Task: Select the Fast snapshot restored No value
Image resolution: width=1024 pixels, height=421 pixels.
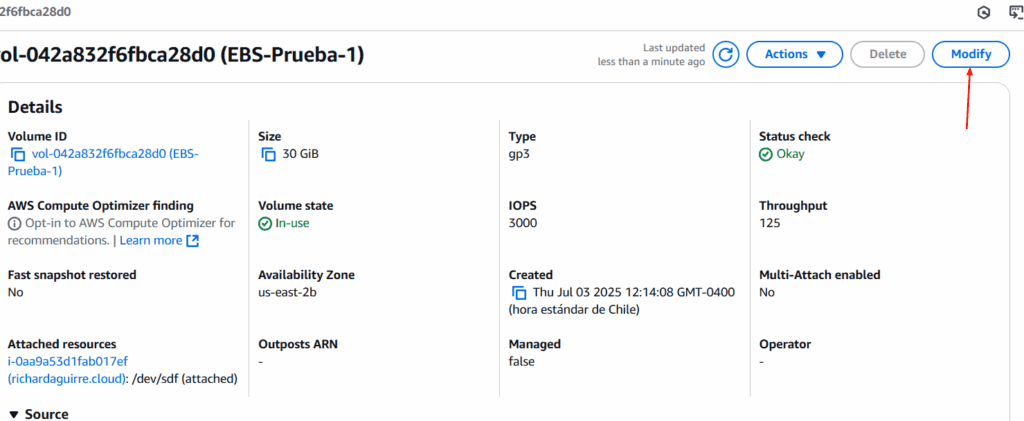Action: [x=16, y=292]
